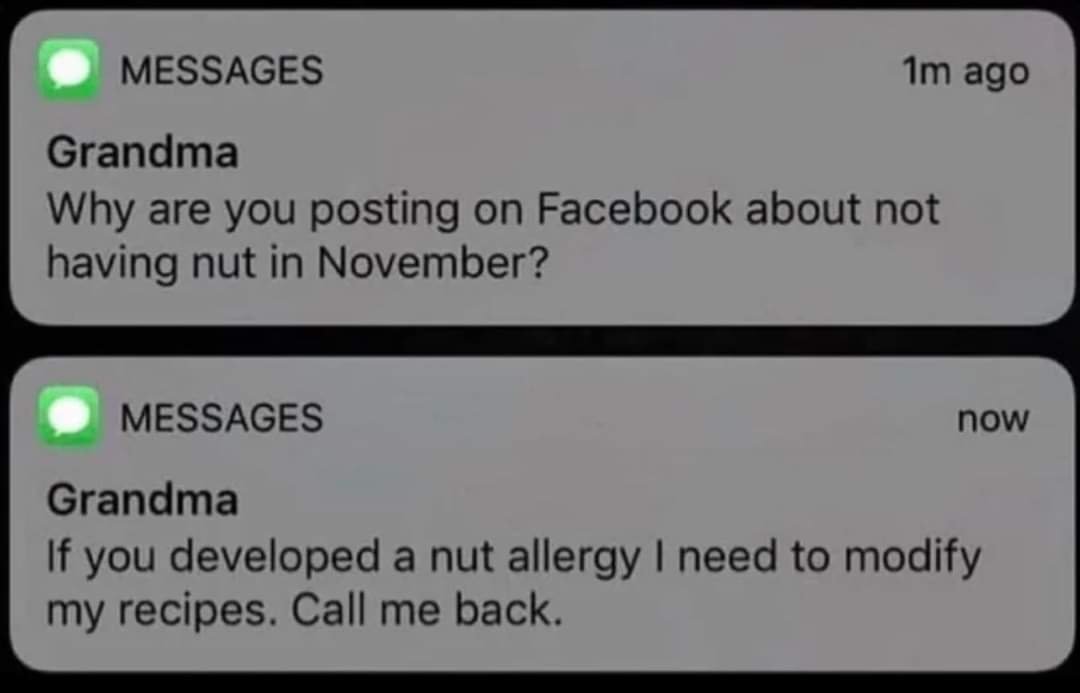
Task: Select the Grandma sender name in first notification
Action: coord(143,152)
